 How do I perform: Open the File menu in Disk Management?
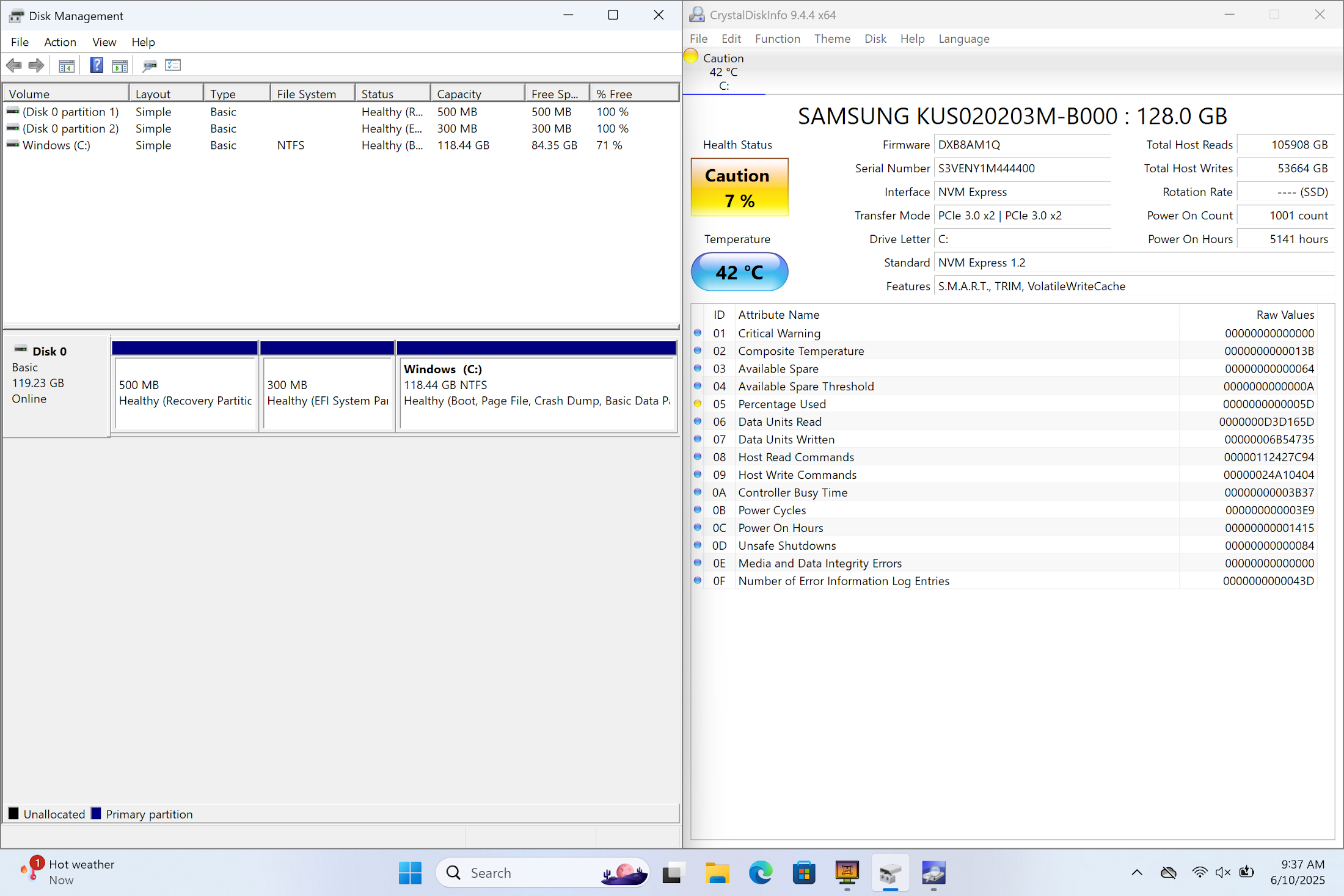20,42
